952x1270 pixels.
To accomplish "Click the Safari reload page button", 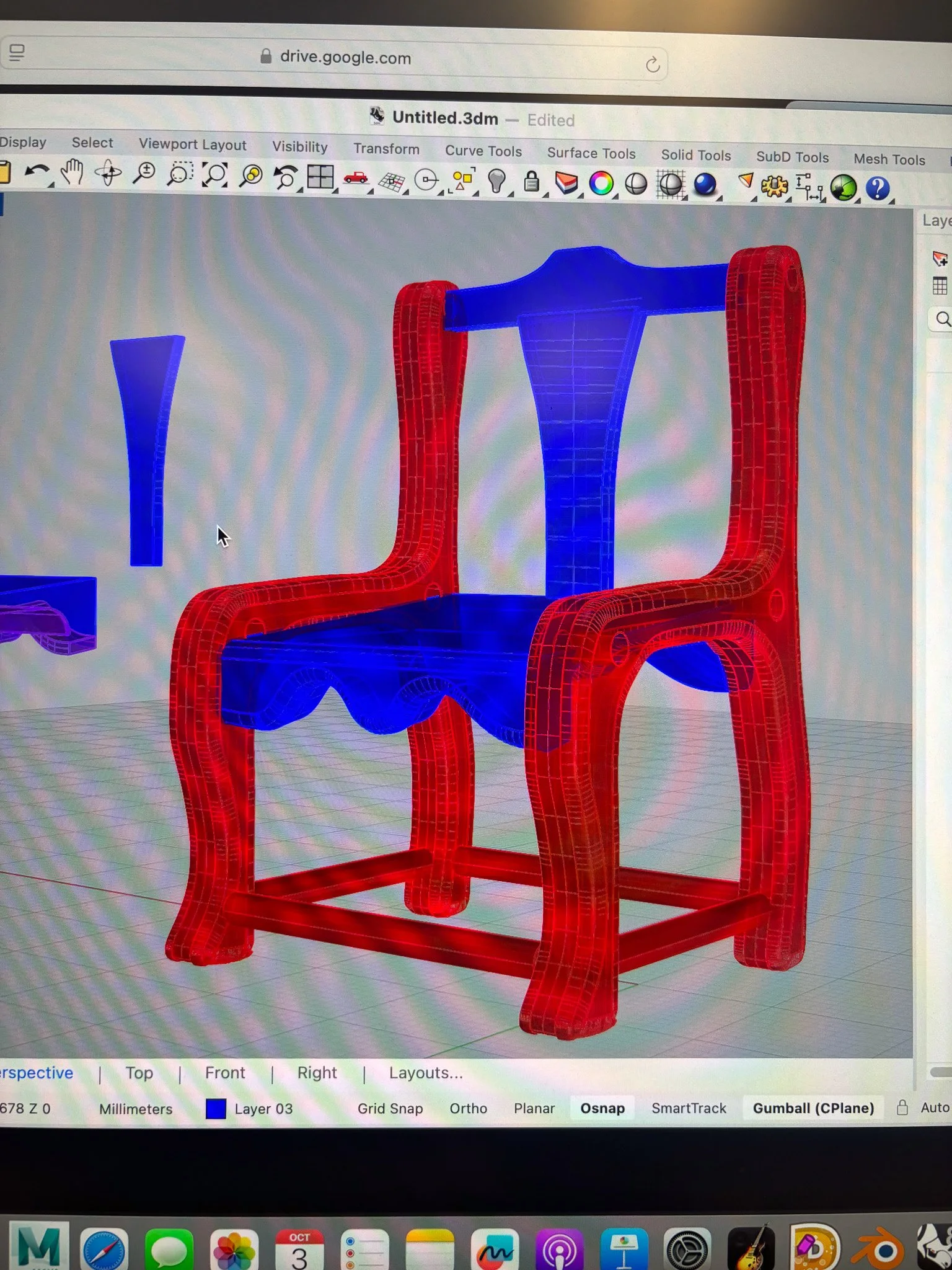I will click(653, 64).
